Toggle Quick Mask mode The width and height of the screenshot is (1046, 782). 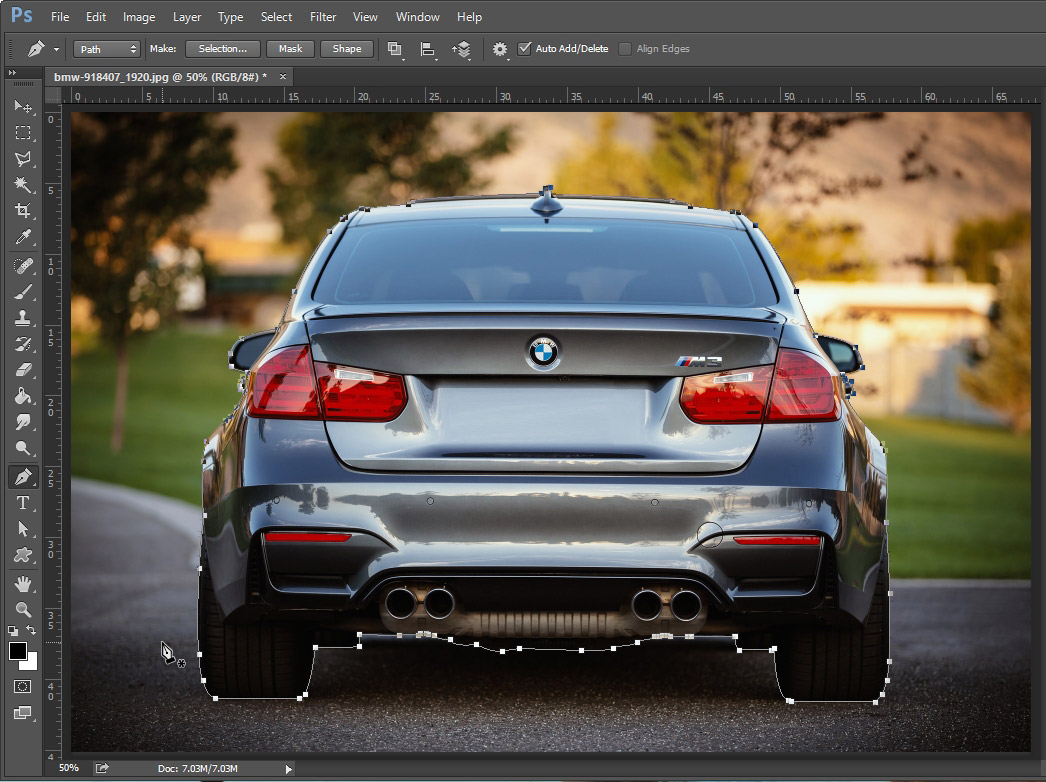tap(23, 687)
